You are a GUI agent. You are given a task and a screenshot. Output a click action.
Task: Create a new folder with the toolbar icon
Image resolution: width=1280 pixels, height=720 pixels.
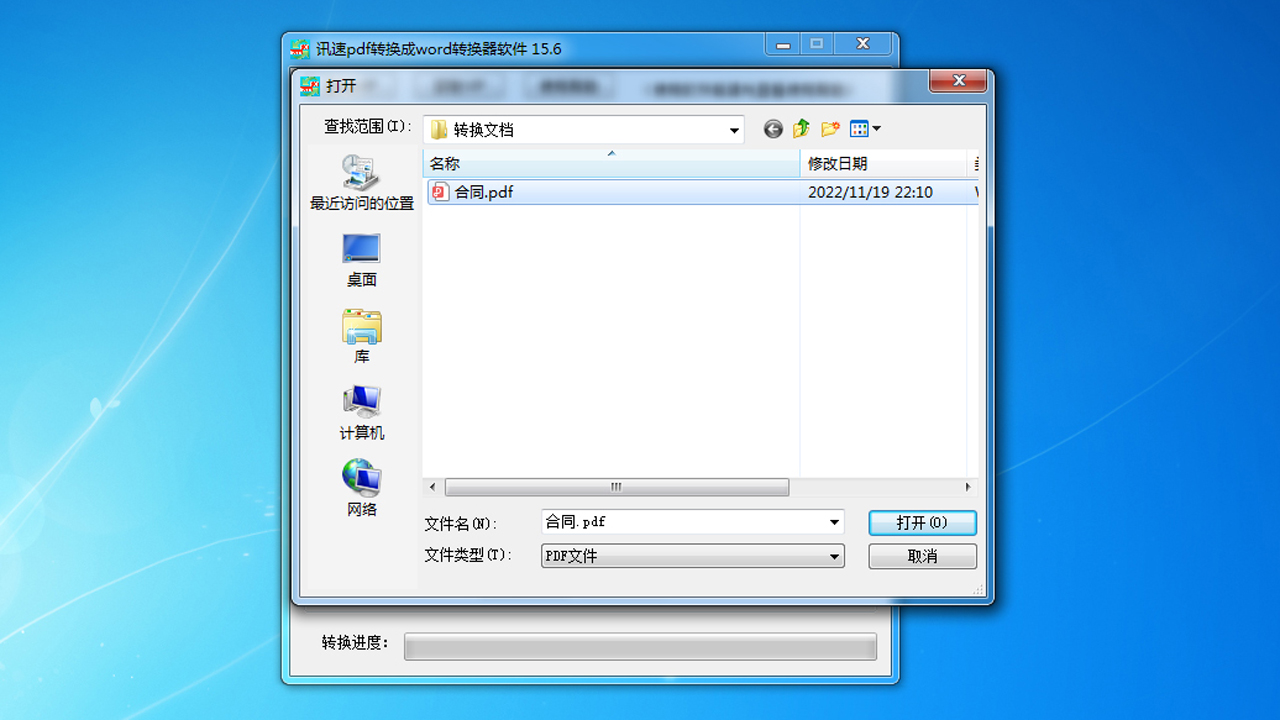pyautogui.click(x=830, y=129)
